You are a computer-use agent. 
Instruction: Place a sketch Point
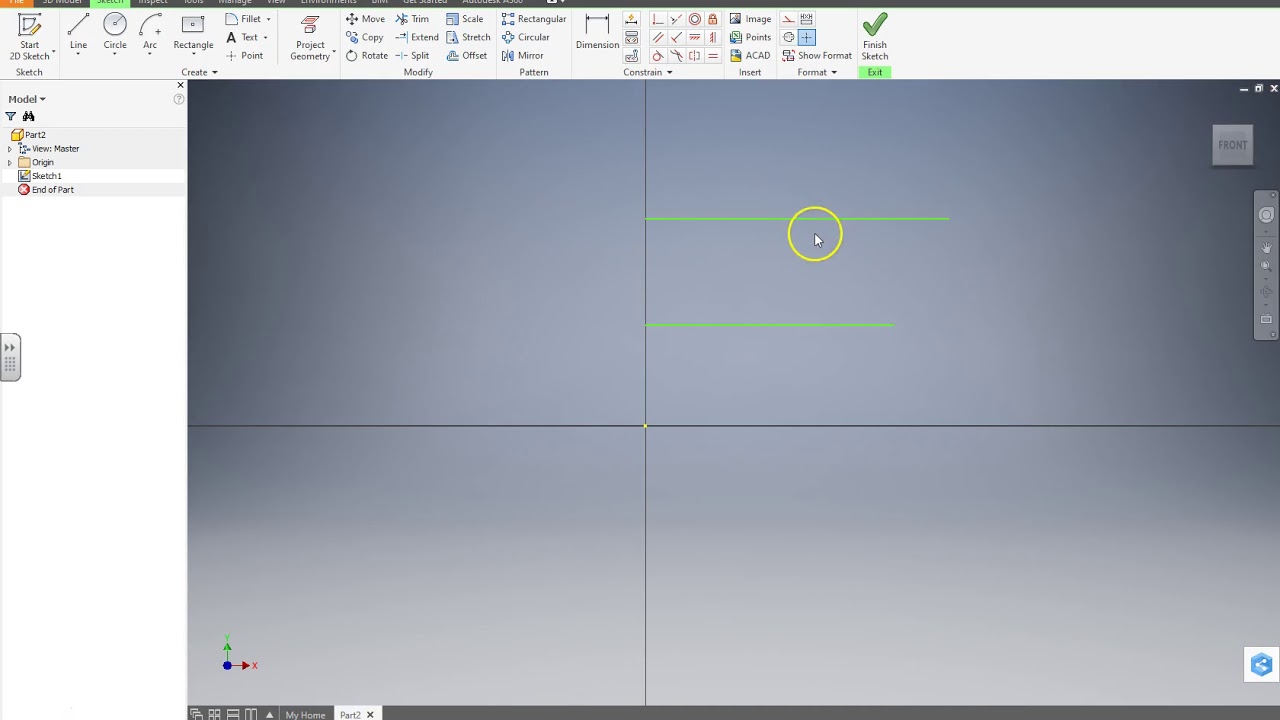point(244,56)
